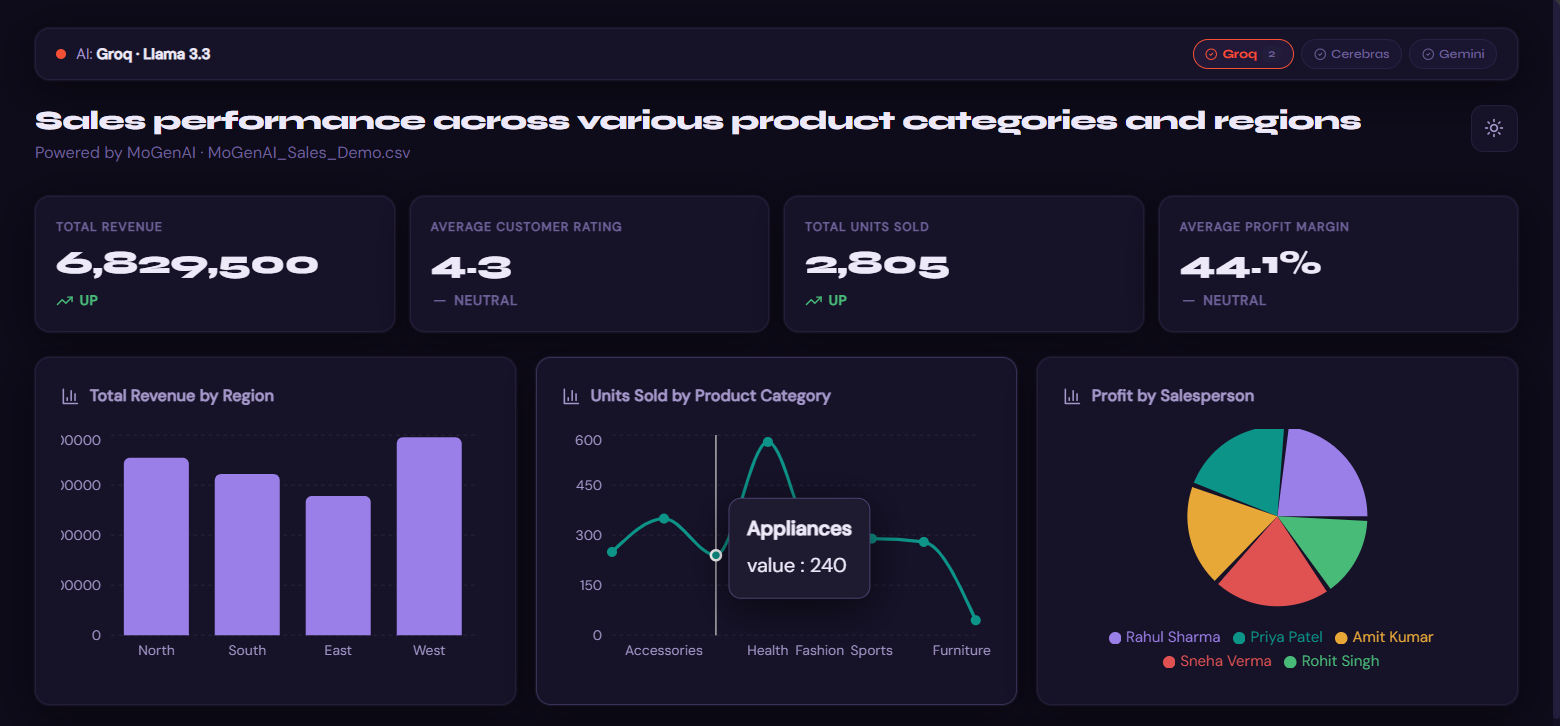The width and height of the screenshot is (1560, 726).
Task: Switch to Gemini AI provider
Action: [1453, 54]
